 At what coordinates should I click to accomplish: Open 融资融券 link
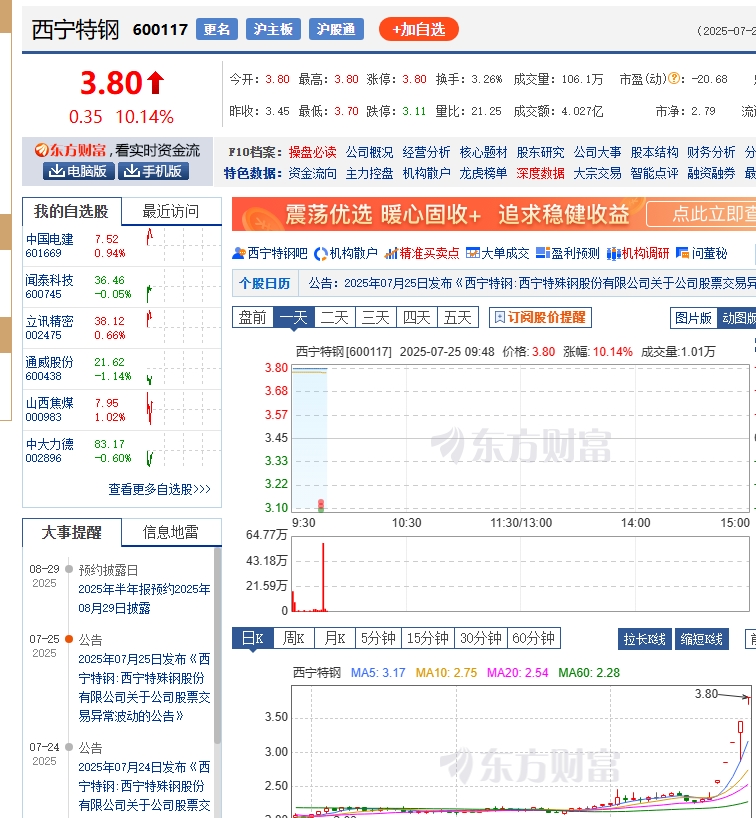point(711,173)
